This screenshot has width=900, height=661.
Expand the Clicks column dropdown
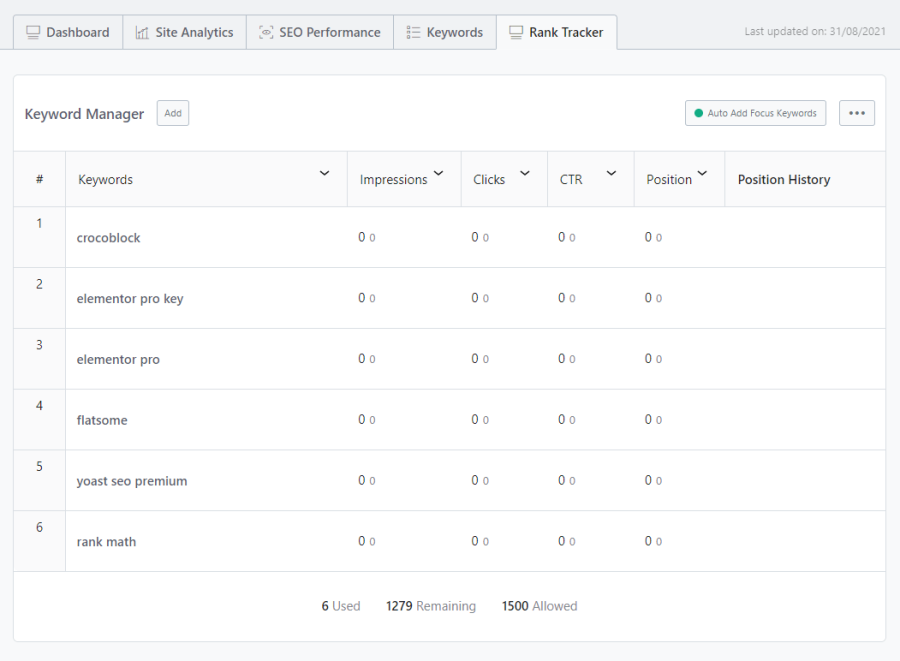[524, 174]
